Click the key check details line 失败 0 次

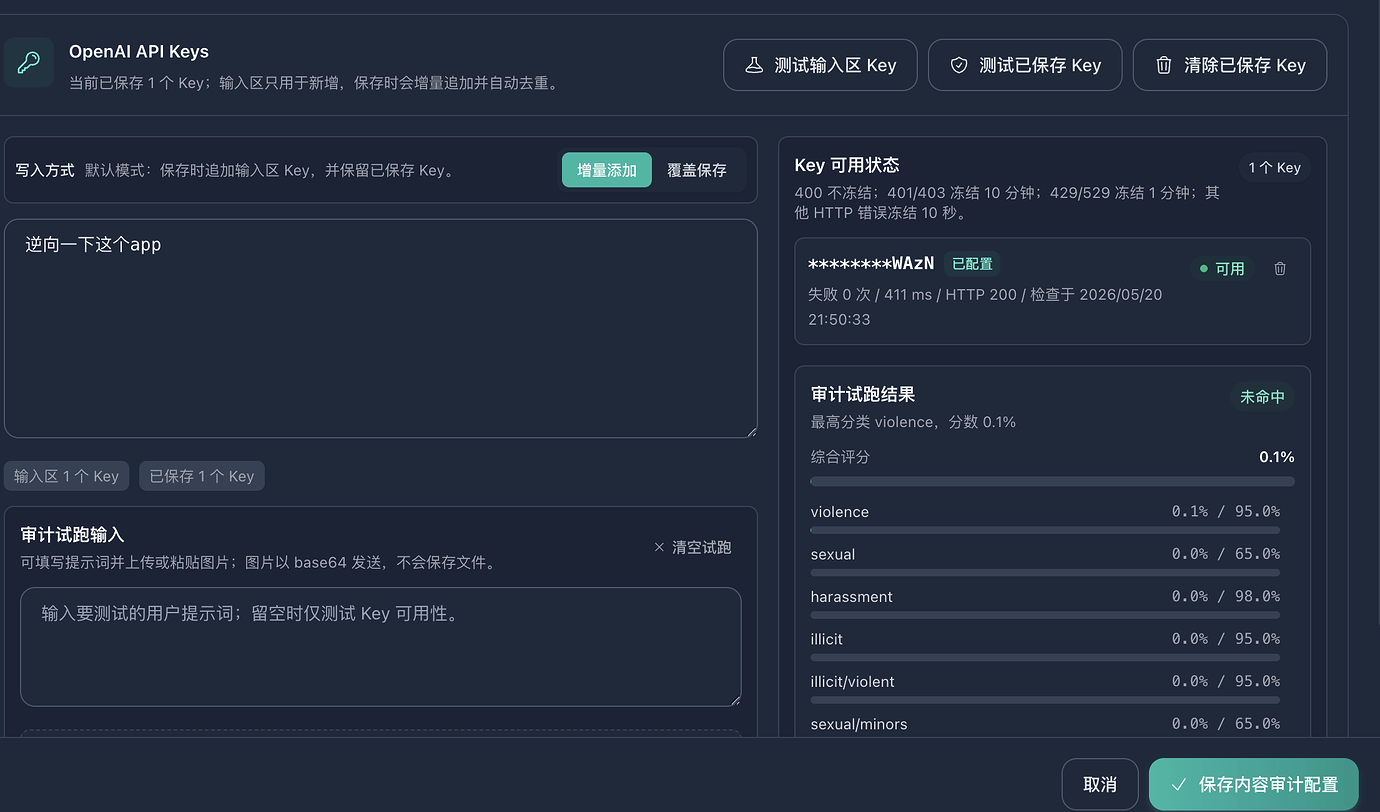coord(985,307)
